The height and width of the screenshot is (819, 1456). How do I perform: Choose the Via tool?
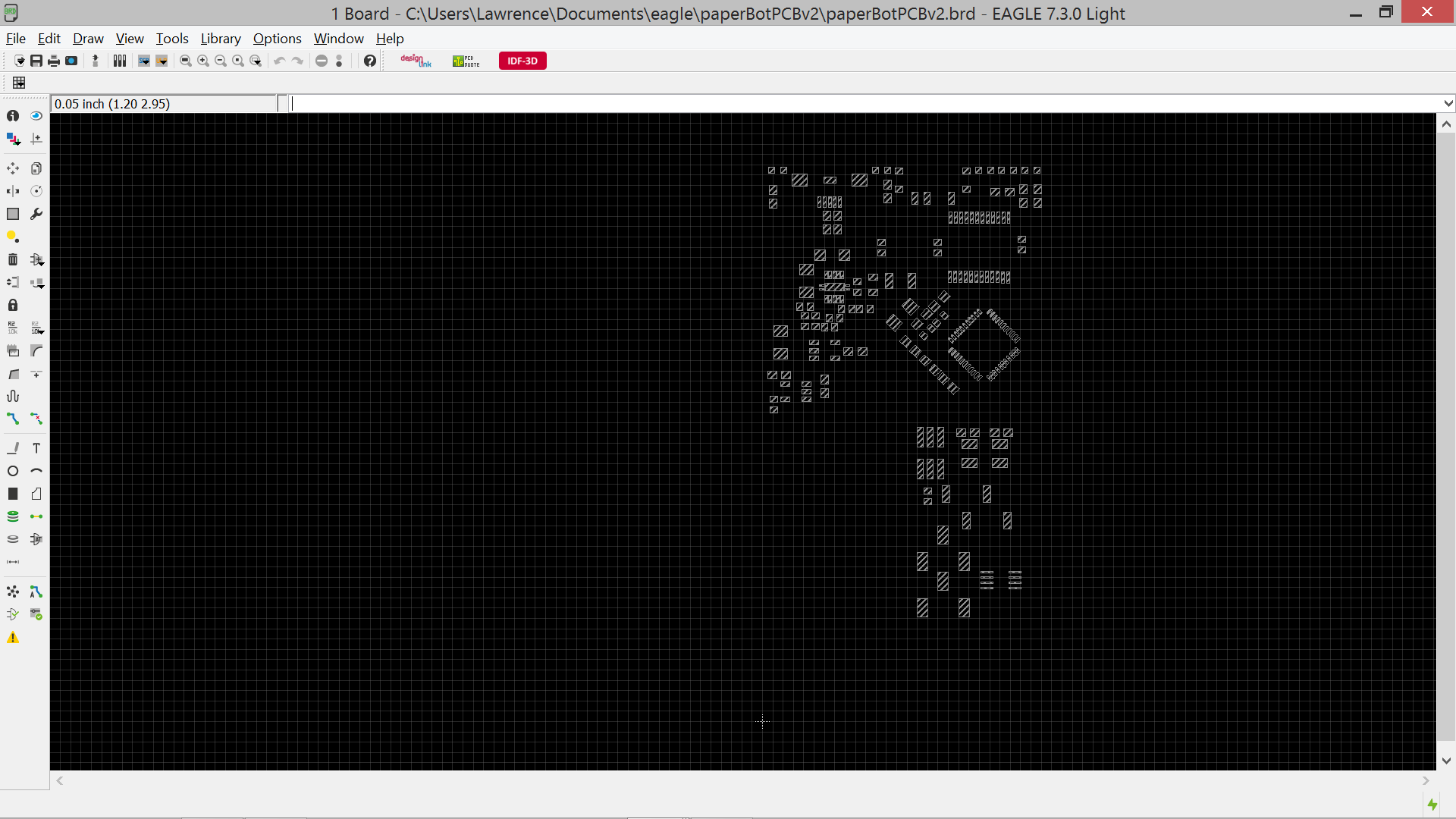tap(13, 516)
